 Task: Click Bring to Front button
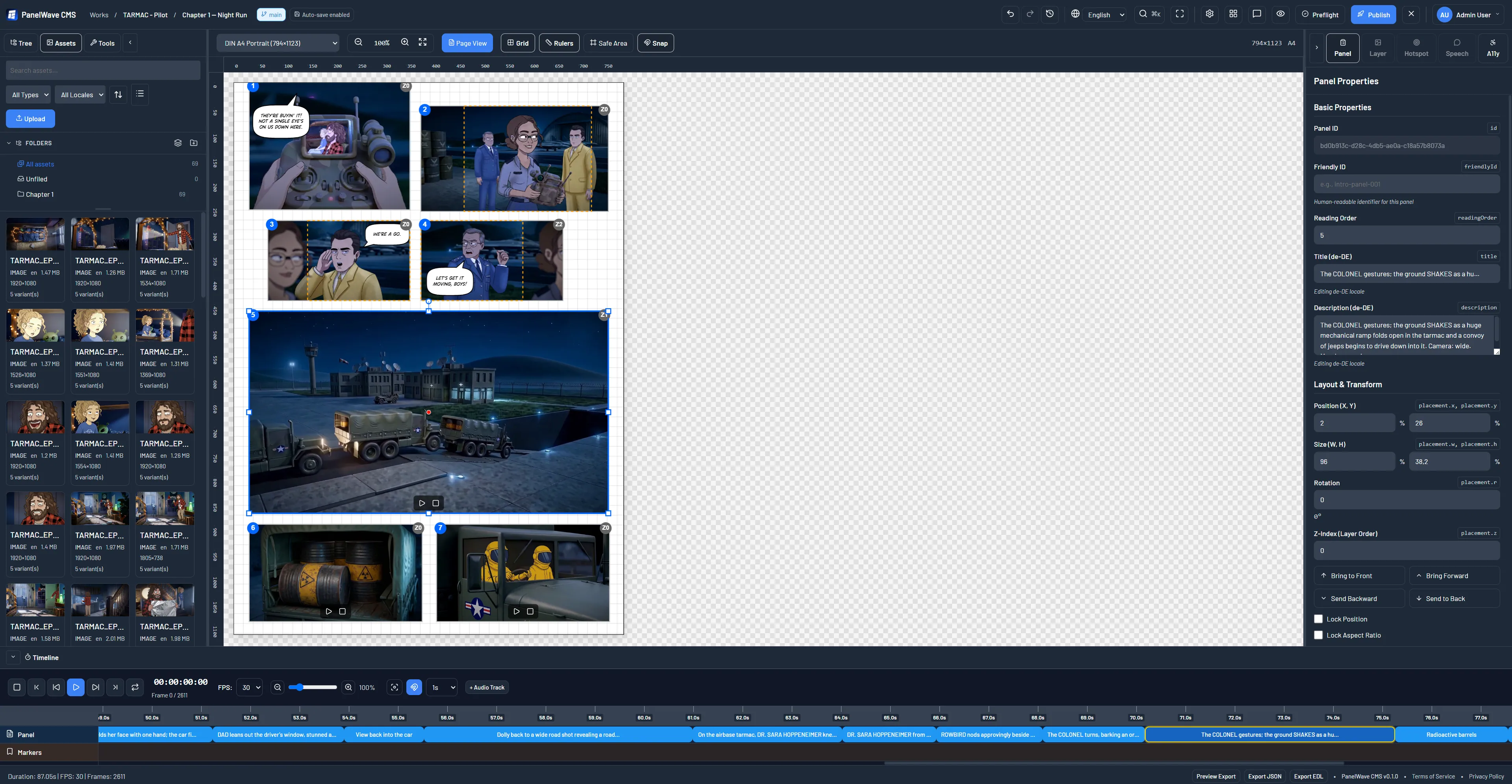point(1359,576)
